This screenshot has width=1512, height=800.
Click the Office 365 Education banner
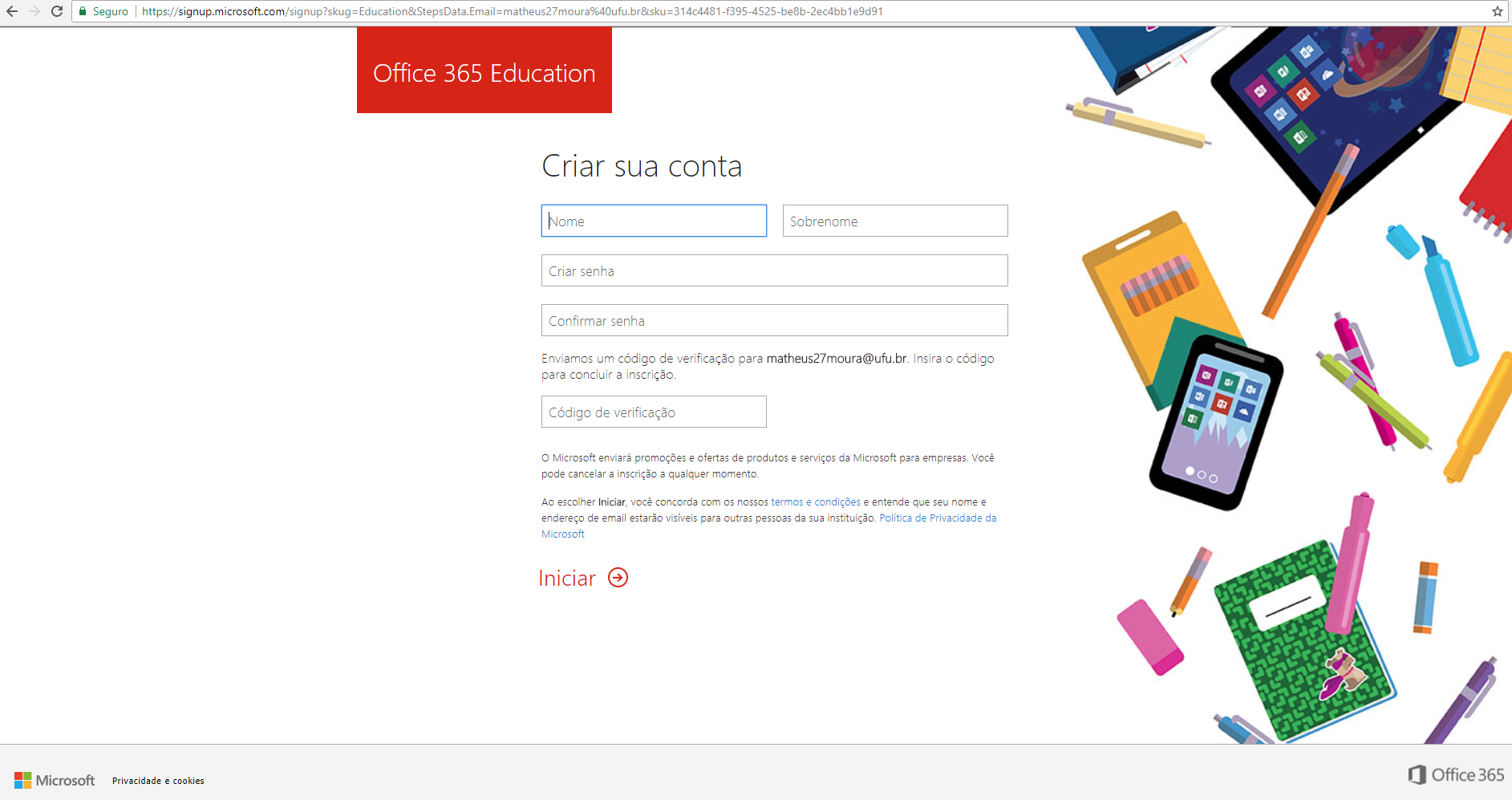point(484,71)
